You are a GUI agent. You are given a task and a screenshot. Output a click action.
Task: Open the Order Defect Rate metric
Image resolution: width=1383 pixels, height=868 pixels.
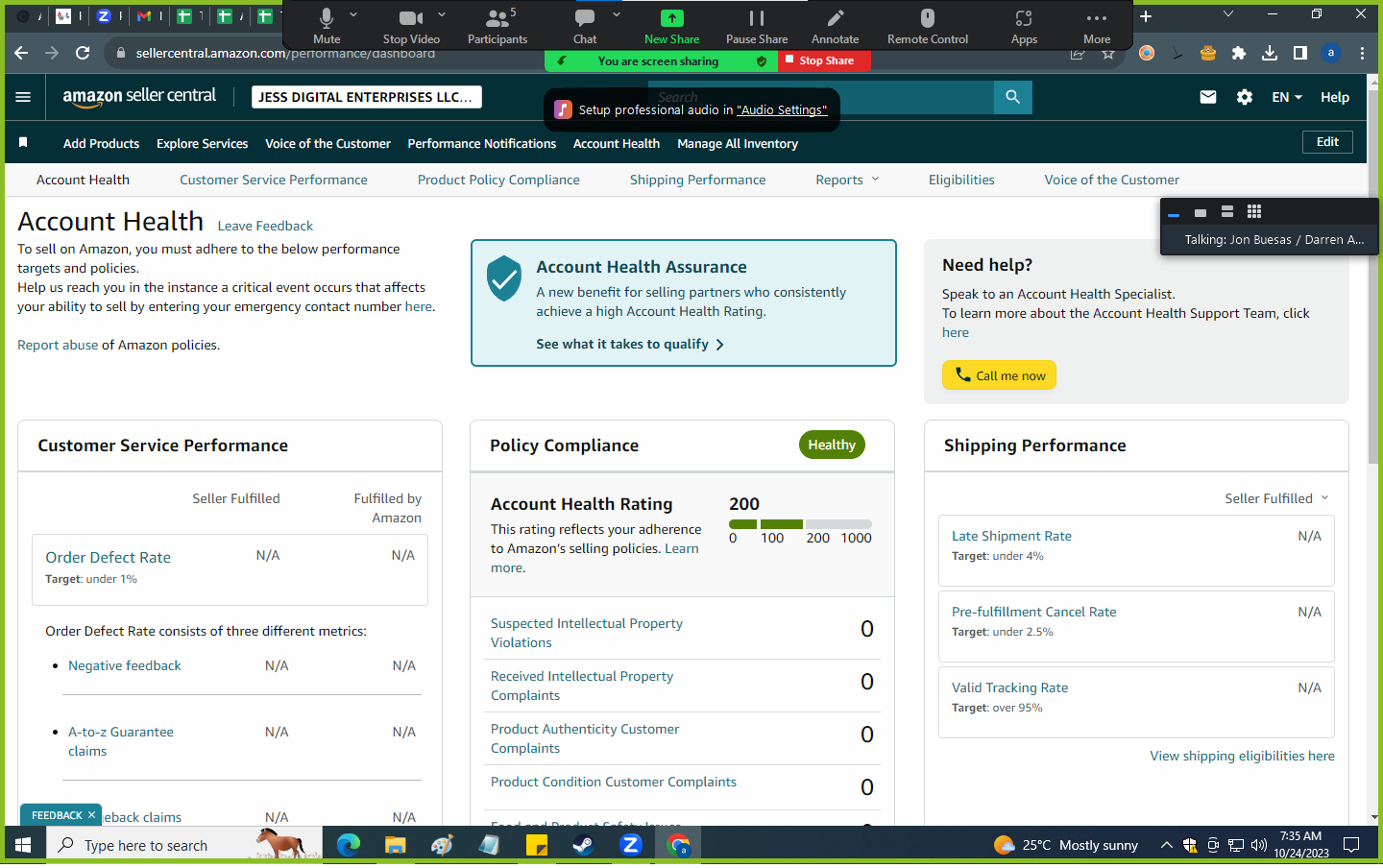click(x=108, y=558)
